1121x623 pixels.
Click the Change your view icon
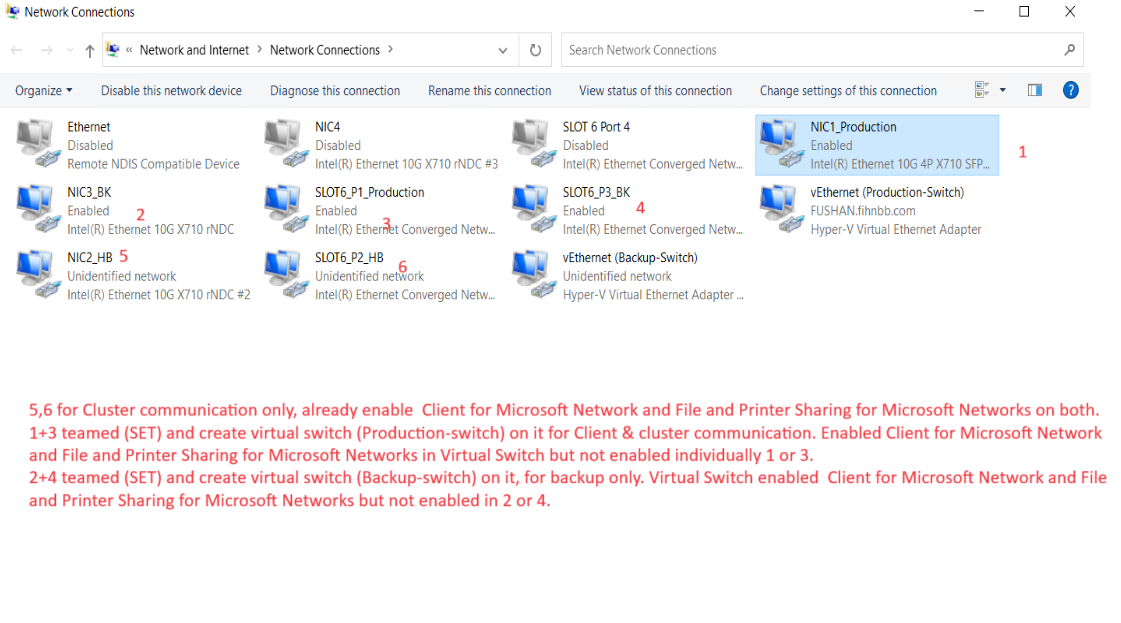(x=982, y=90)
